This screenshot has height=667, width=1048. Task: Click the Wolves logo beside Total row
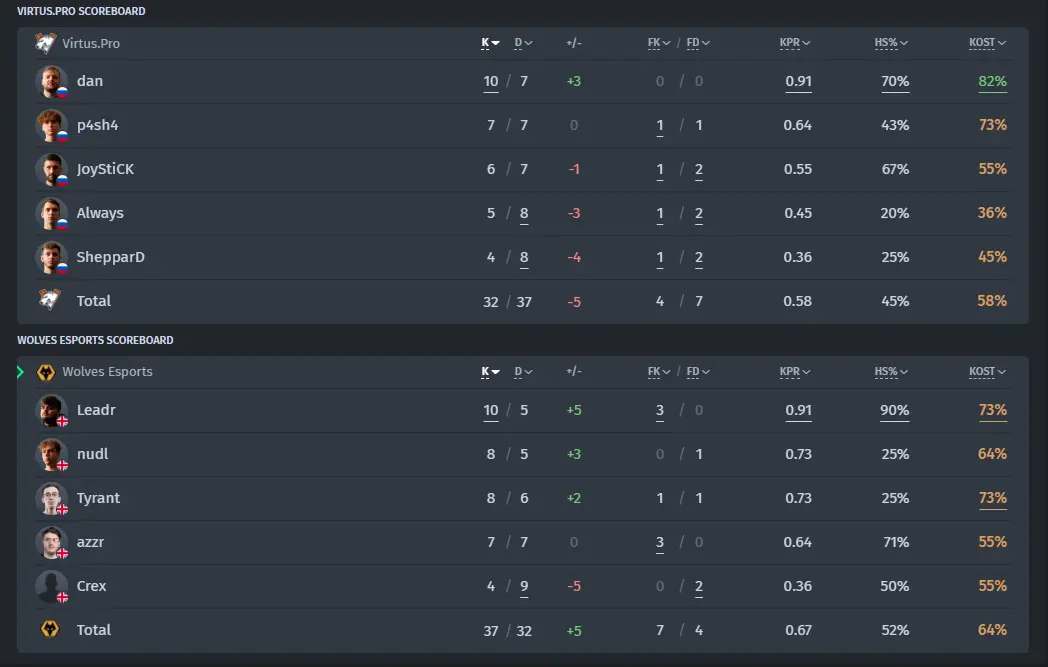click(x=49, y=629)
